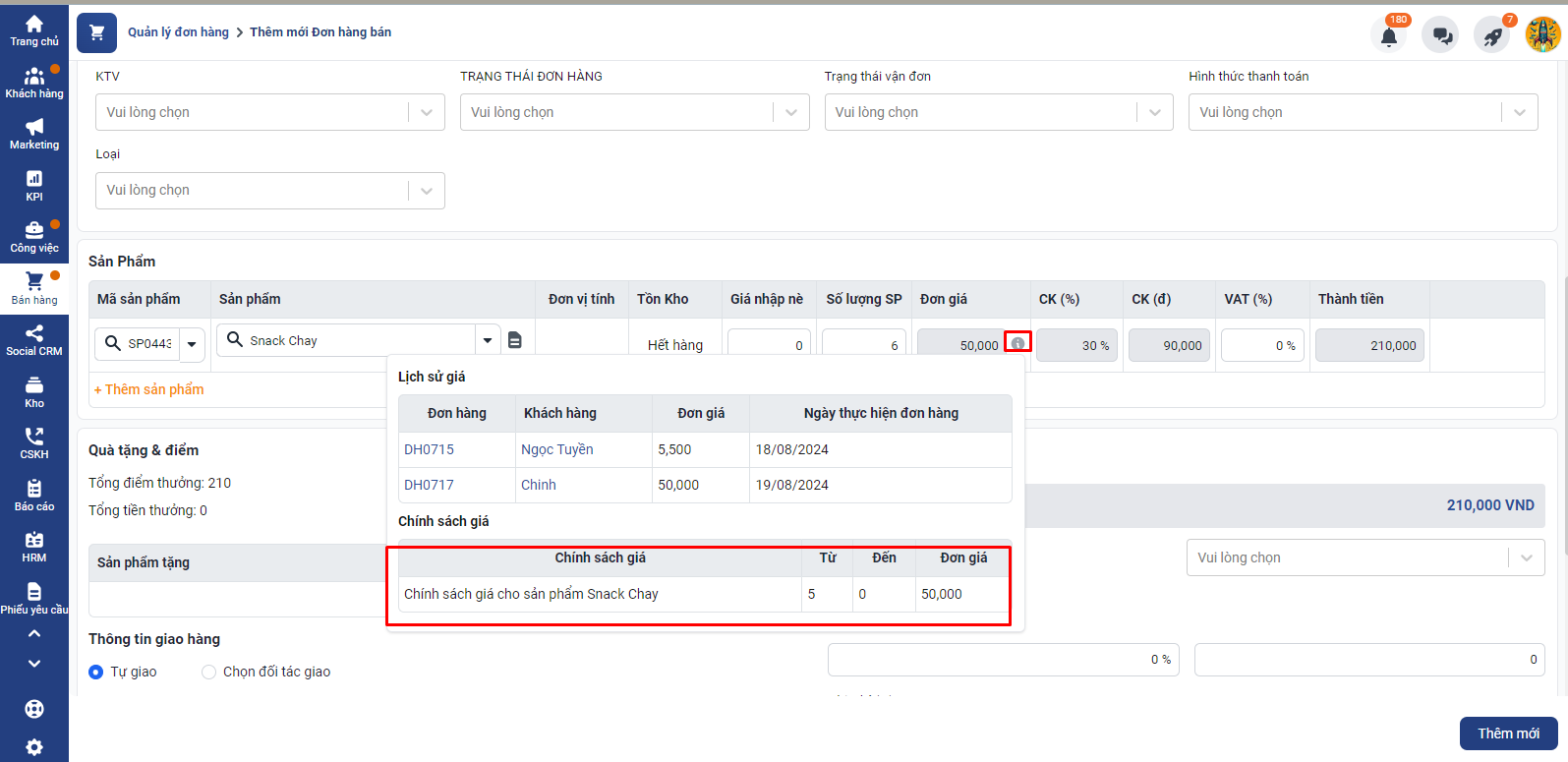
Task: Select the Tự giao radio option
Action: click(96, 673)
